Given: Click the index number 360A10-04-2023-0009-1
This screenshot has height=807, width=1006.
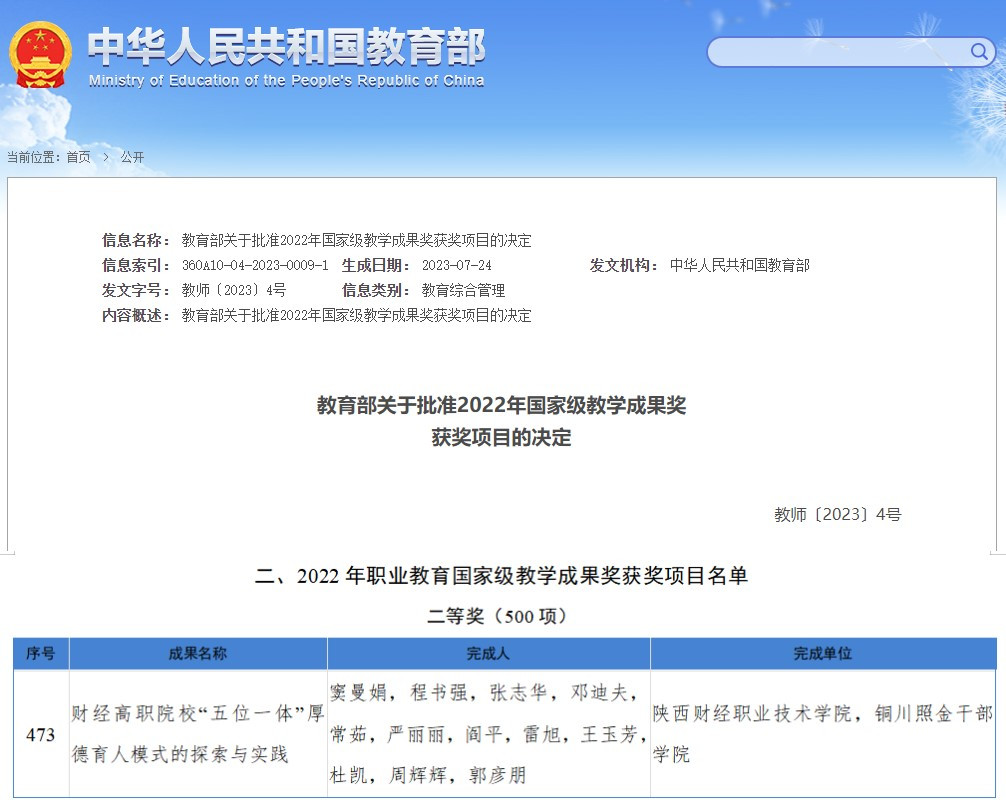Looking at the screenshot, I should 255,265.
